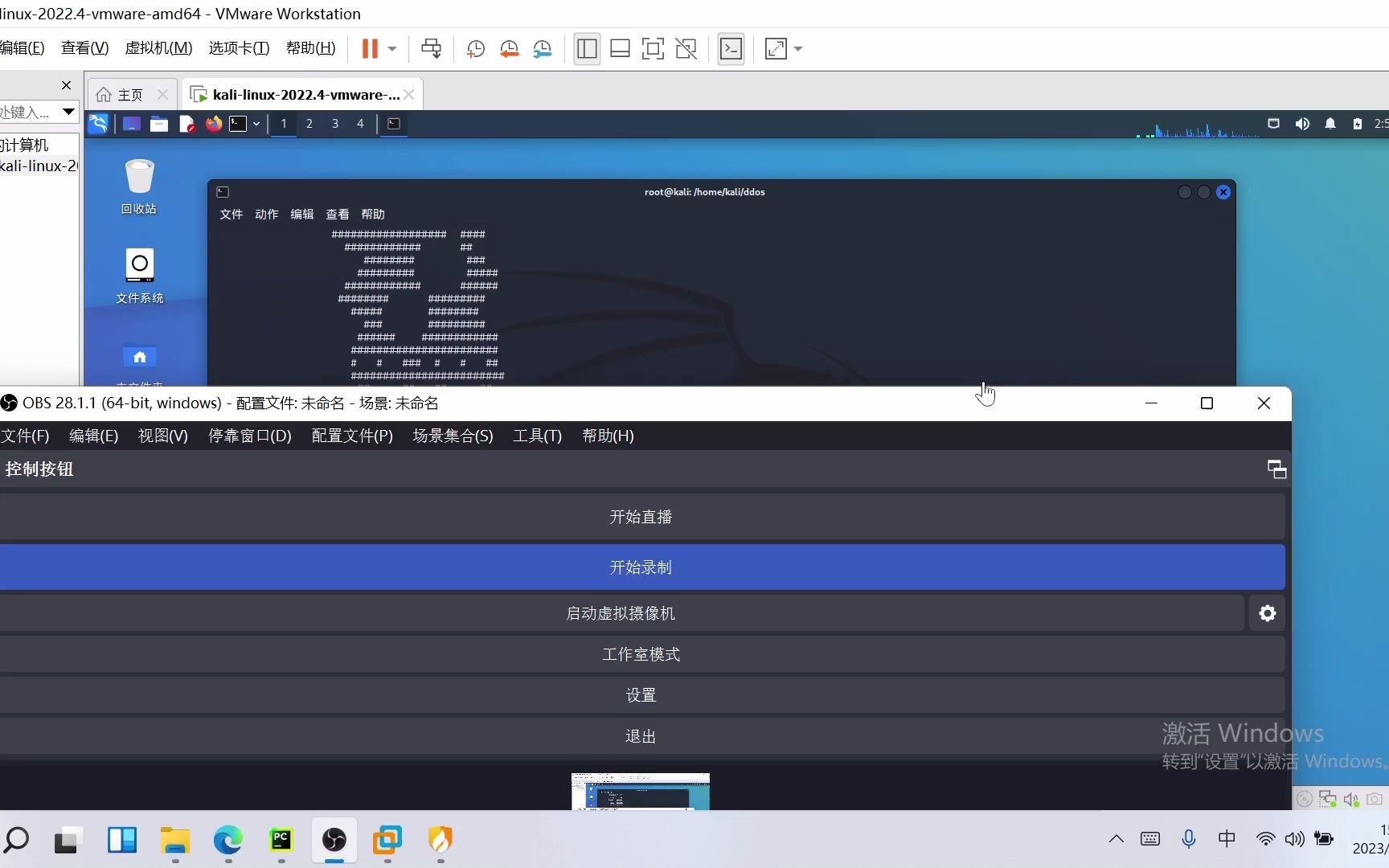Open the VMware 查看(V) menu

[x=84, y=48]
